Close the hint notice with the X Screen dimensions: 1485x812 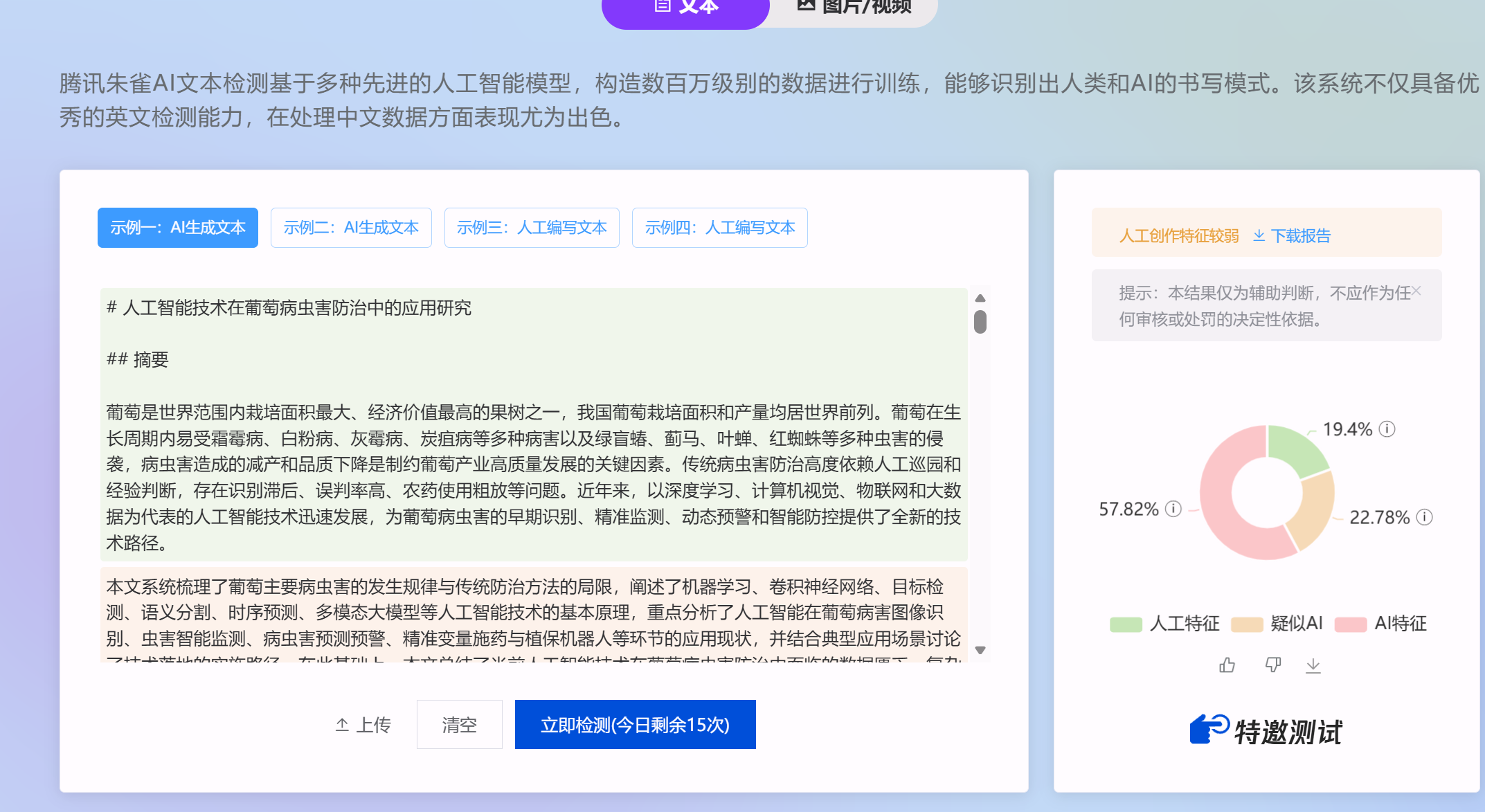coord(1416,291)
